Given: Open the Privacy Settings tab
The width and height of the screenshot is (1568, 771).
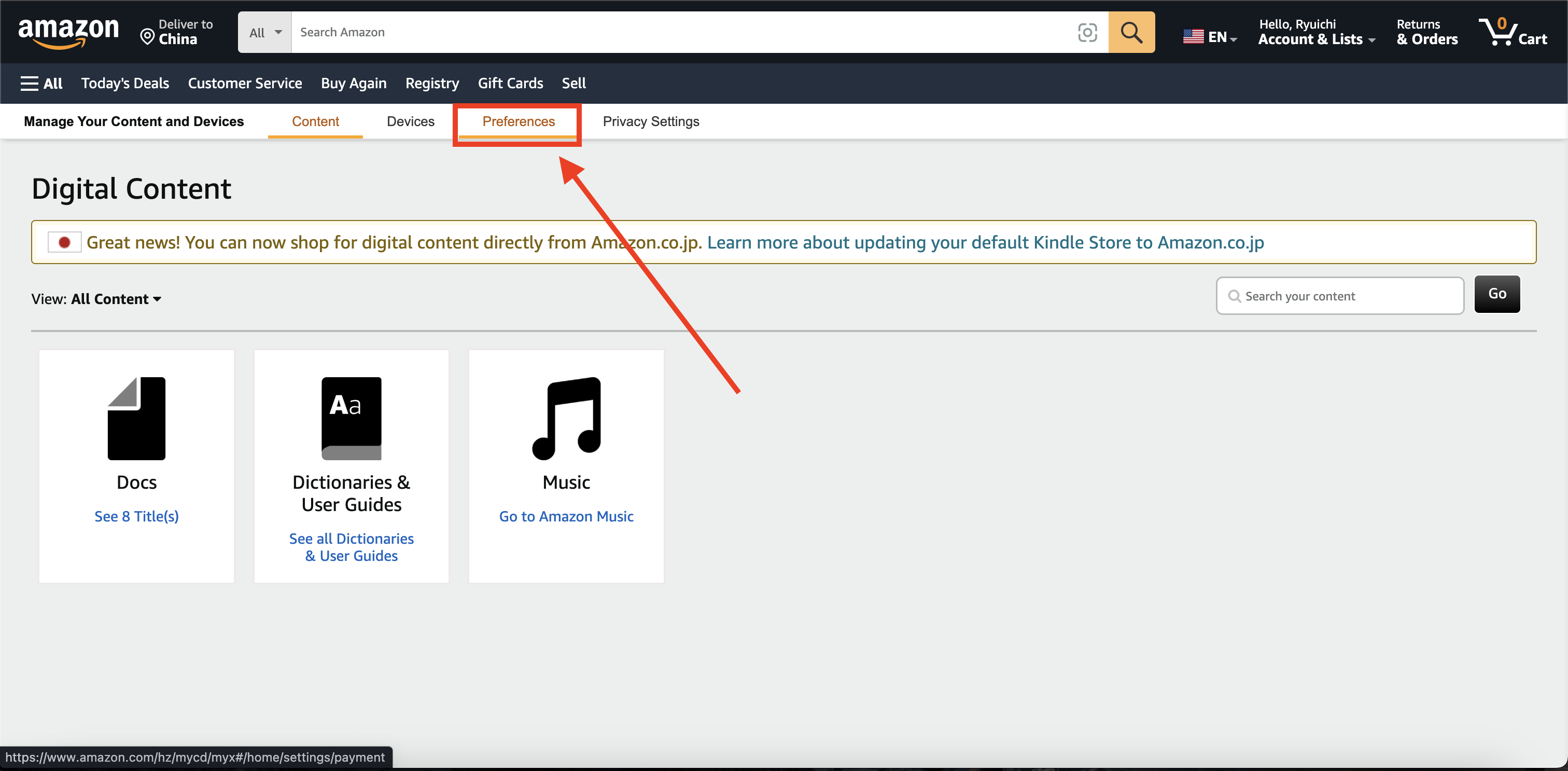Looking at the screenshot, I should 651,122.
